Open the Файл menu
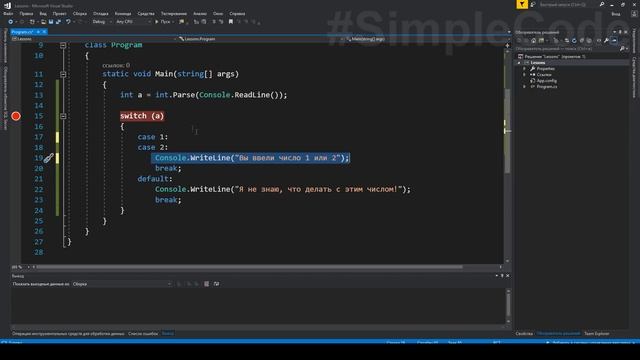640x360 pixels. coord(8,13)
